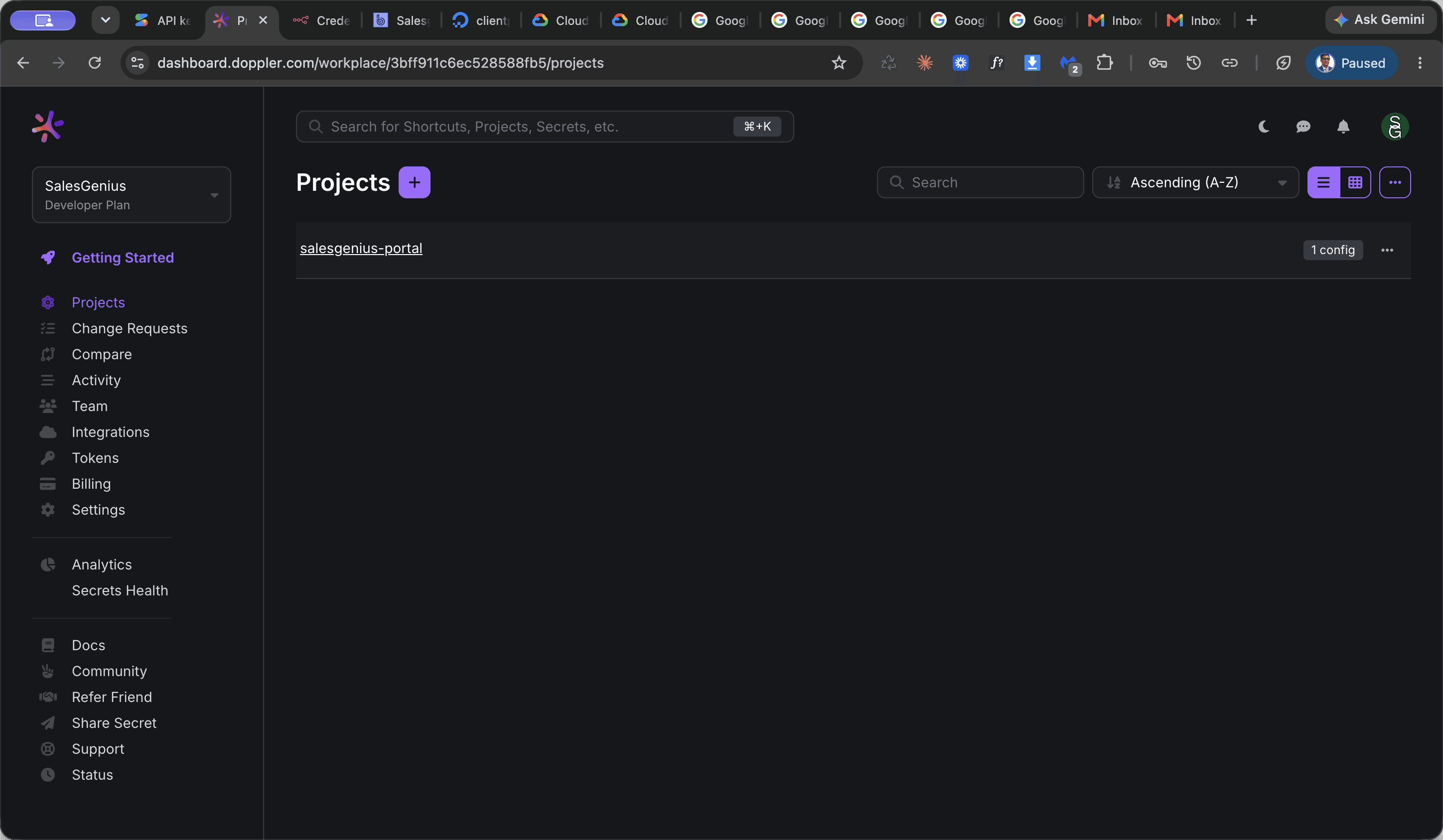Switch to the client tab
Screen dimensions: 1443x840
tap(481, 20)
